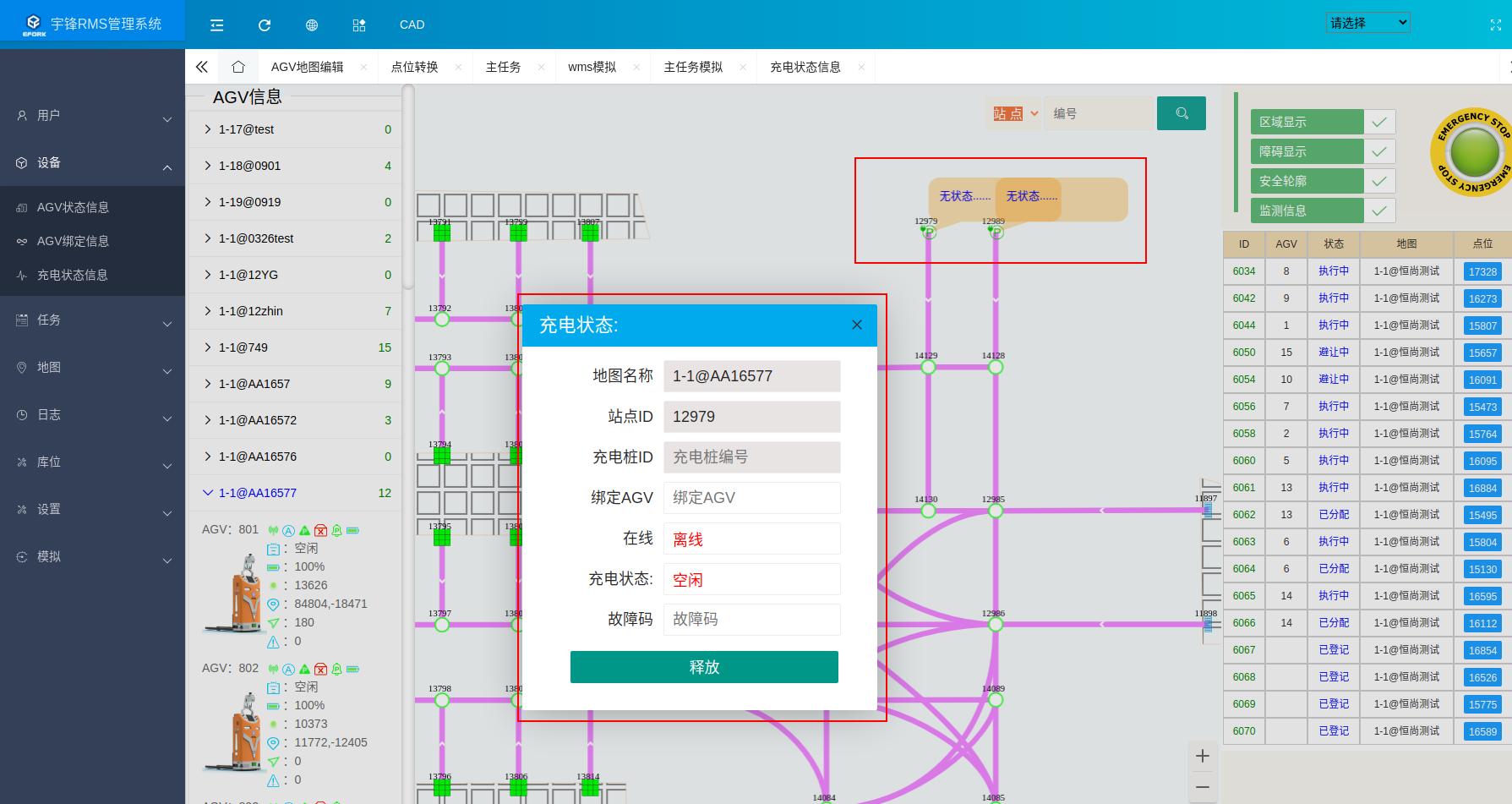The image size is (1512, 804).
Task: Disable the 监测信息 checkbox
Action: point(1378,211)
